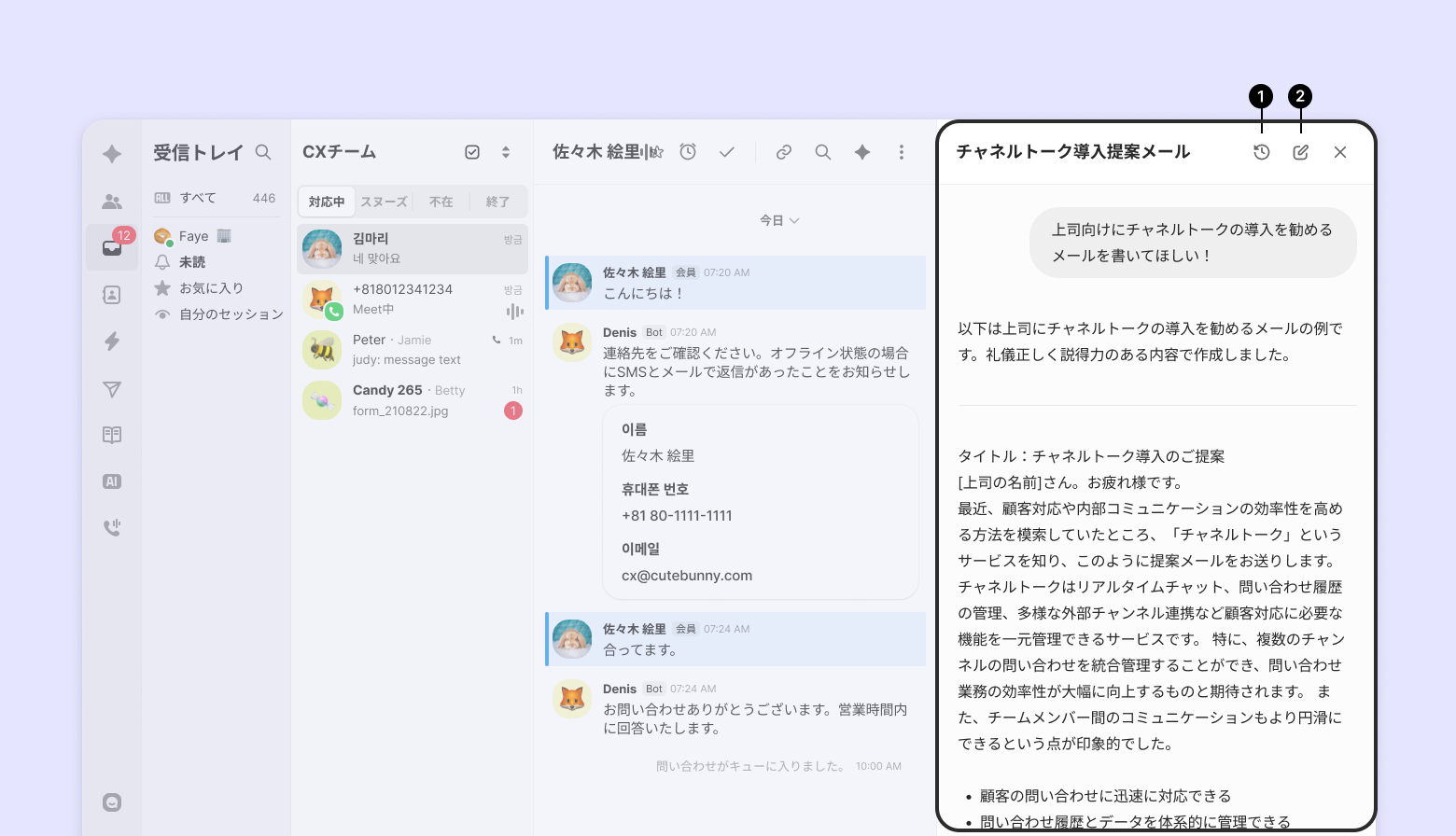Screen dimensions: 1456x836
Task: Switch to the 不在 tab
Action: pyautogui.click(x=441, y=202)
